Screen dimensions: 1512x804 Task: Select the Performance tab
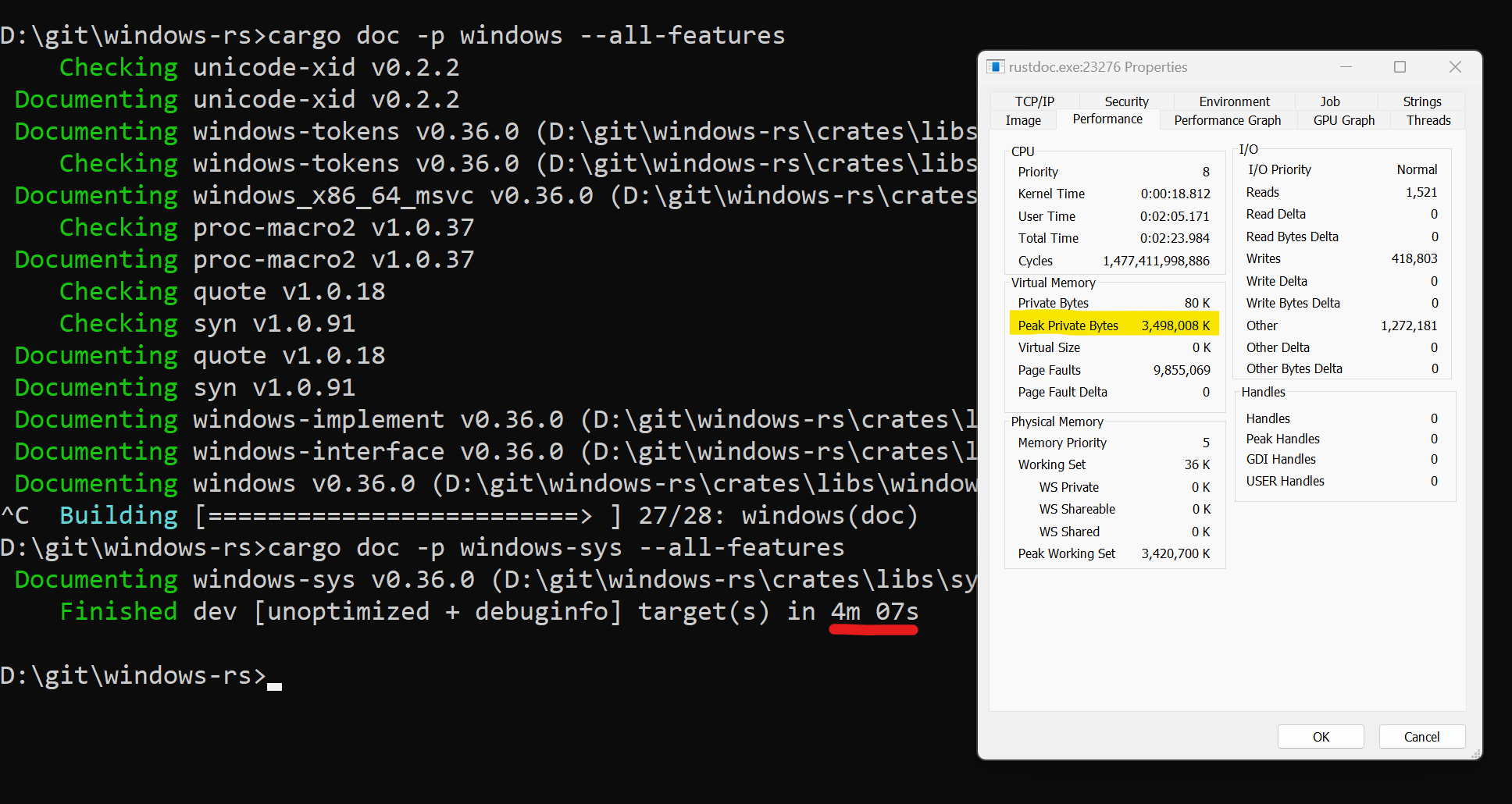(x=1107, y=119)
